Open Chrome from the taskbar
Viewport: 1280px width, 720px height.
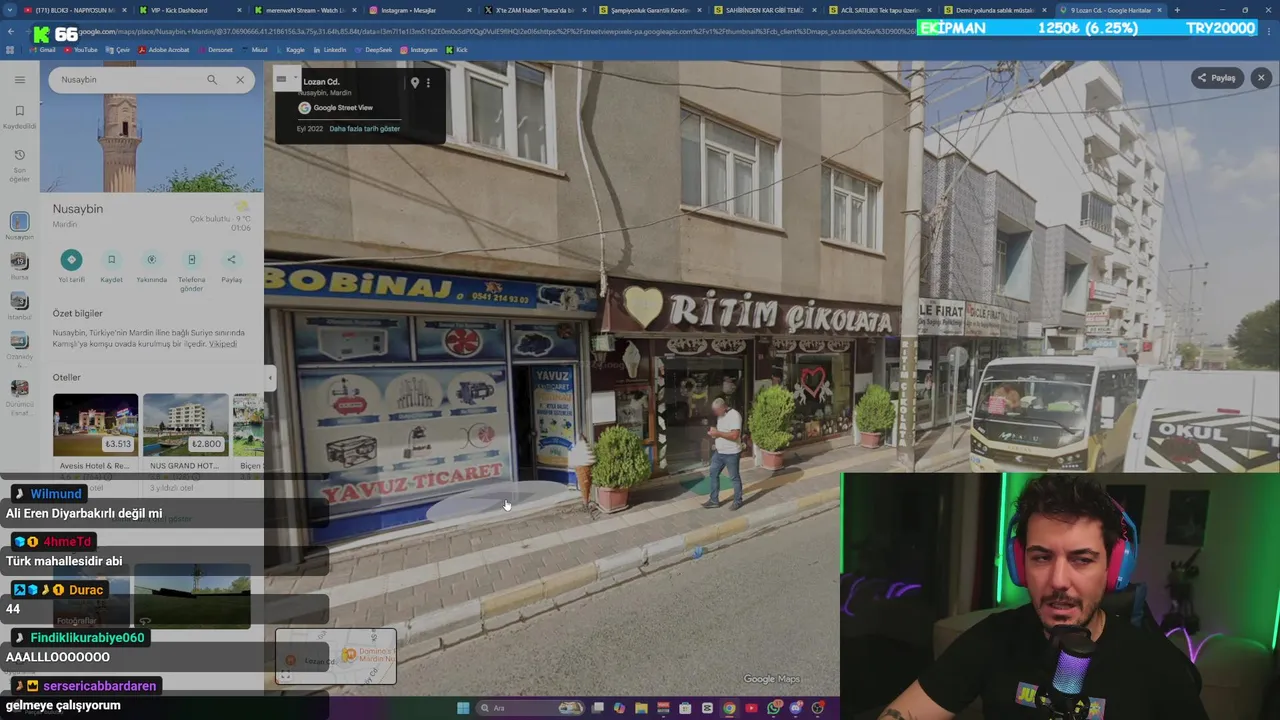click(729, 708)
